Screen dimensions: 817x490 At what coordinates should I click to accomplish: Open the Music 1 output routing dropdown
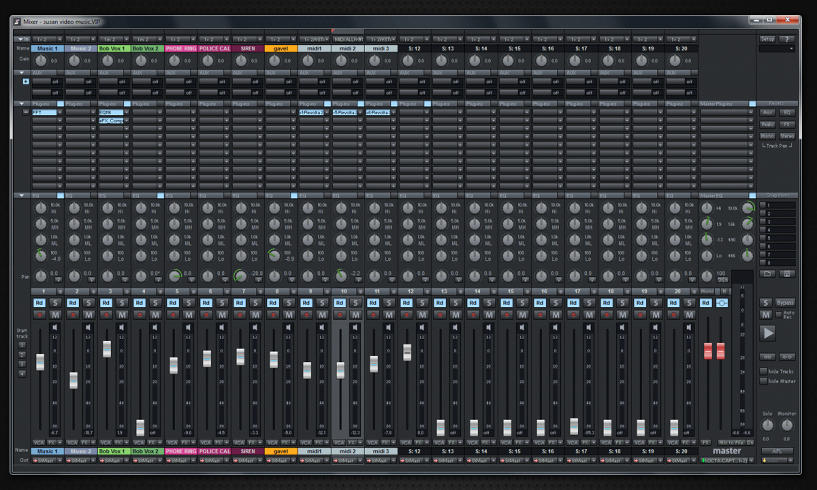click(47, 461)
